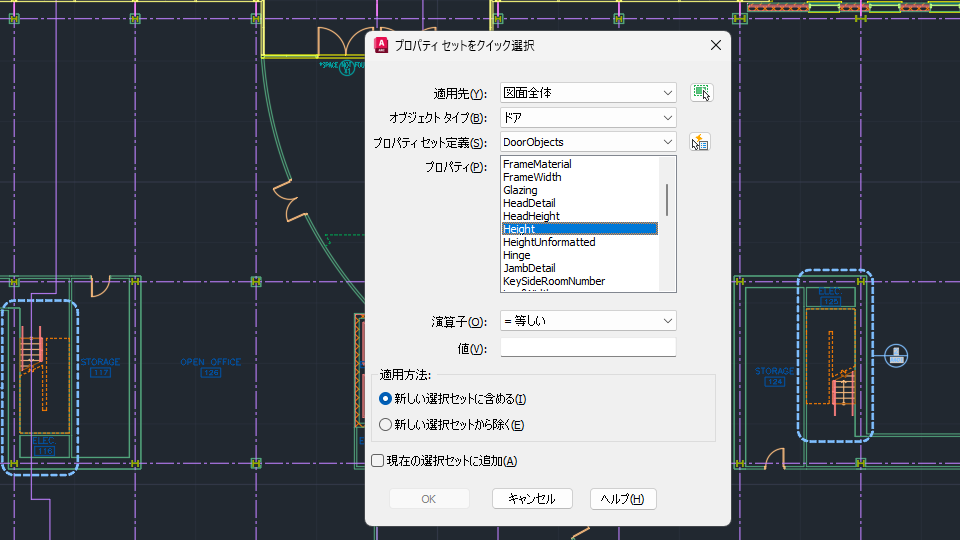Select FrameMaterial in the property list
Image resolution: width=960 pixels, height=540 pixels.
click(580, 164)
